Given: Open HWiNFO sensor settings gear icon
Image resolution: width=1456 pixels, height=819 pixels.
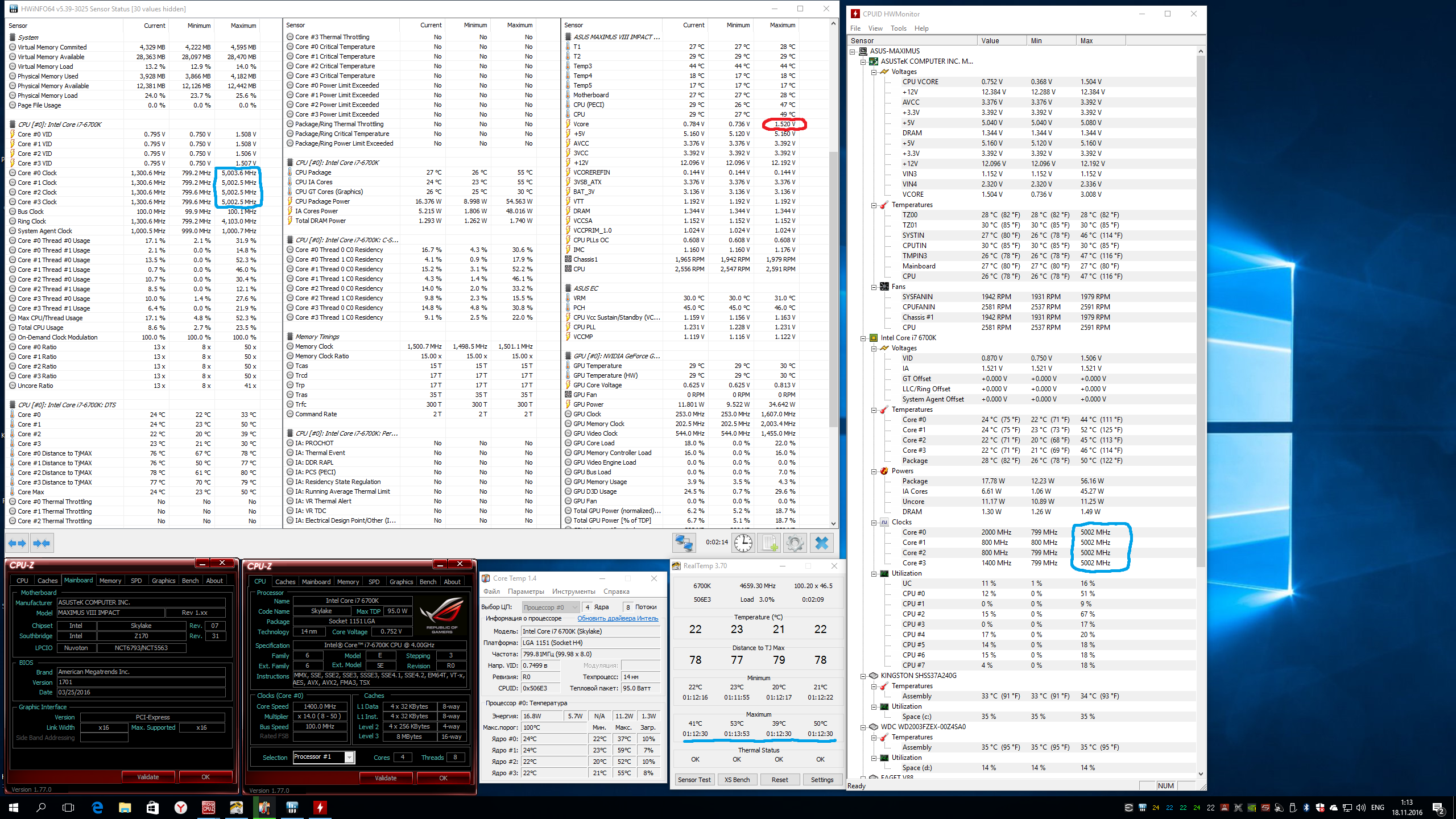Looking at the screenshot, I should 795,543.
